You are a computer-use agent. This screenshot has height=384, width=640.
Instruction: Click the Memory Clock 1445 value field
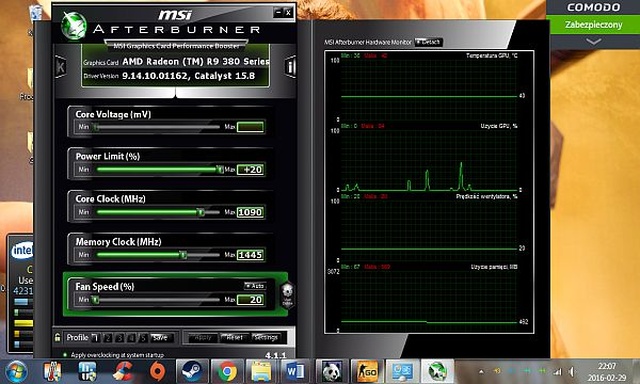[x=251, y=255]
